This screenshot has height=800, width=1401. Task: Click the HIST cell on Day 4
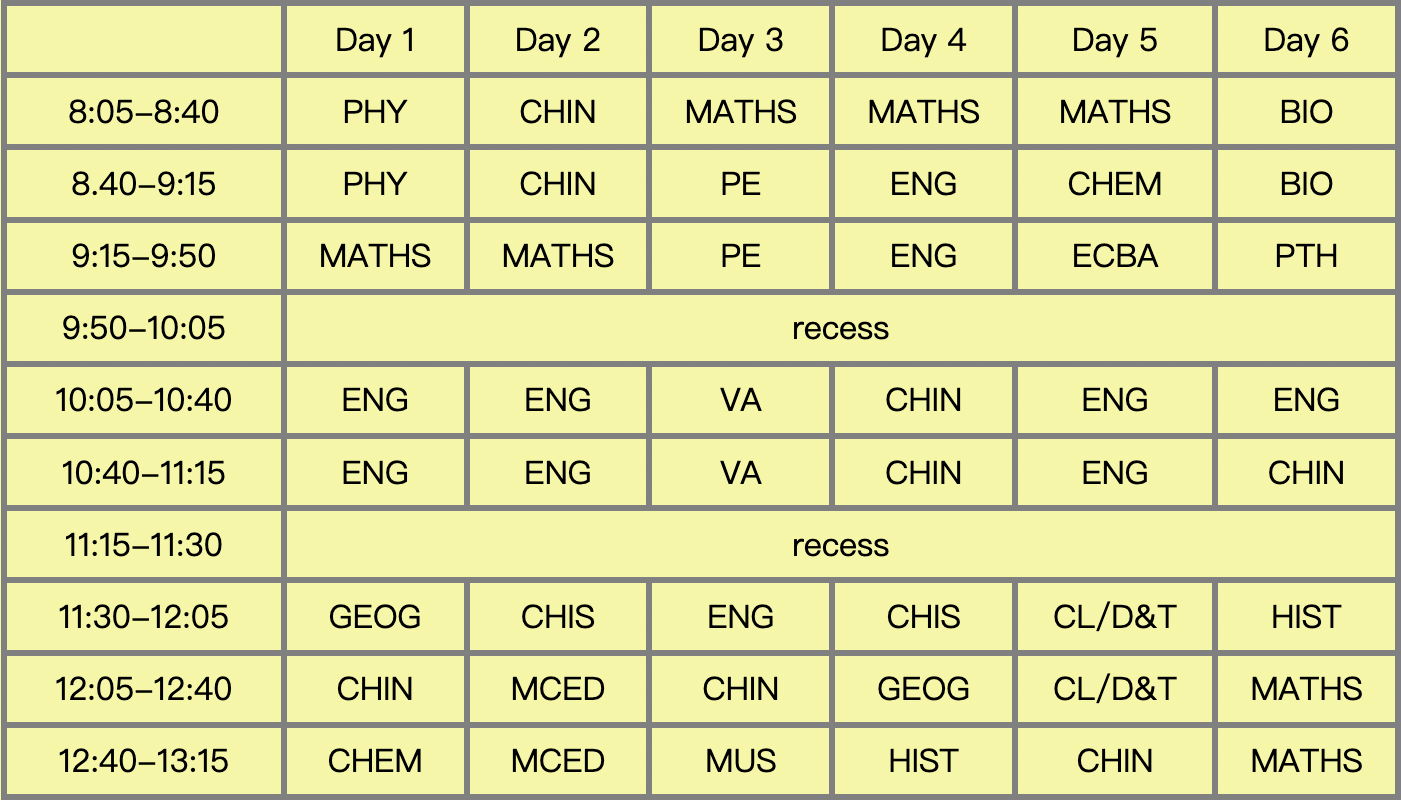pyautogui.click(x=923, y=761)
